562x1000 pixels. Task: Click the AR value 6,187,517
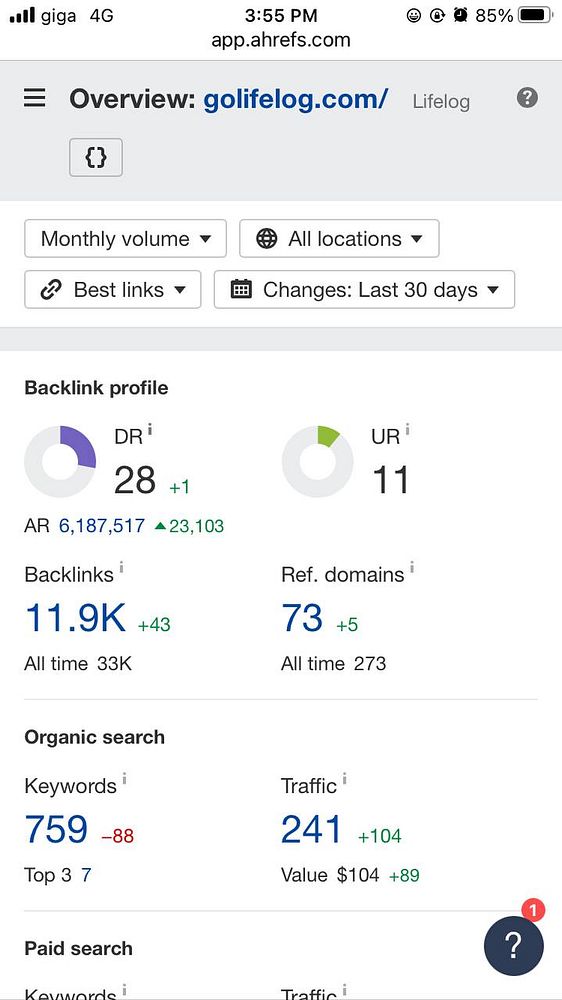pyautogui.click(x=102, y=526)
